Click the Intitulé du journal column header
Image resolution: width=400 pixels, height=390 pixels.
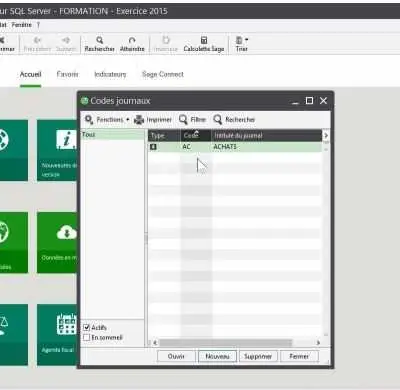click(266, 136)
